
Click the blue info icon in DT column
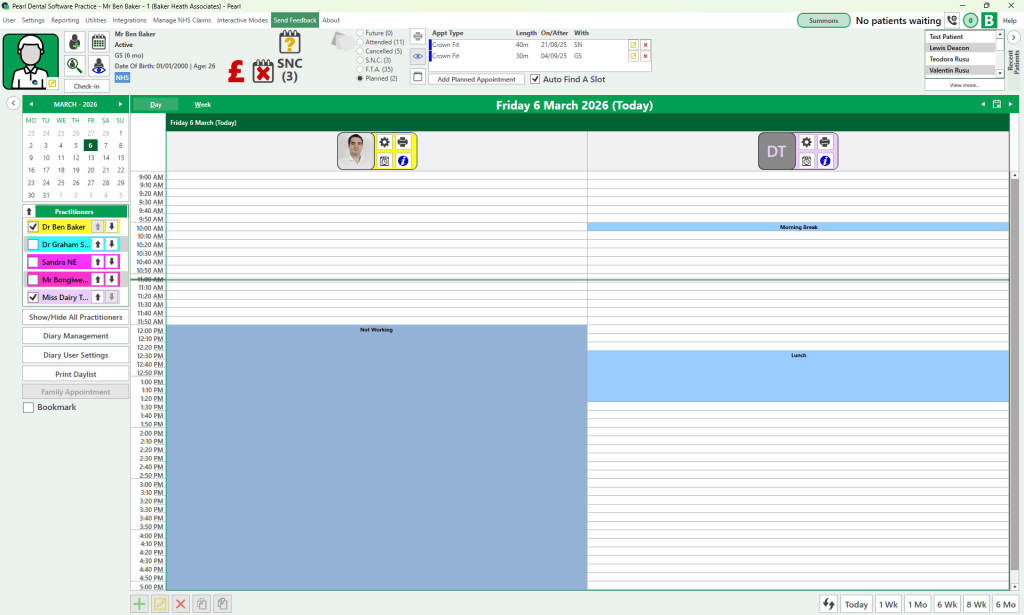pyautogui.click(x=825, y=160)
